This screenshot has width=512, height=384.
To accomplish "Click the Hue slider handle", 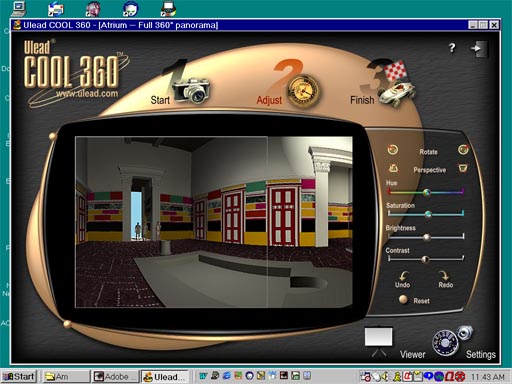I will pos(426,192).
